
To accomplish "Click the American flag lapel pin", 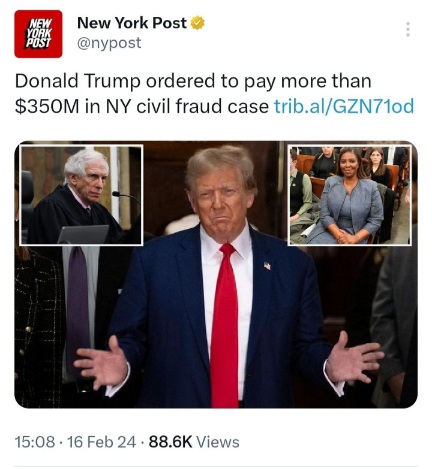I will (267, 266).
